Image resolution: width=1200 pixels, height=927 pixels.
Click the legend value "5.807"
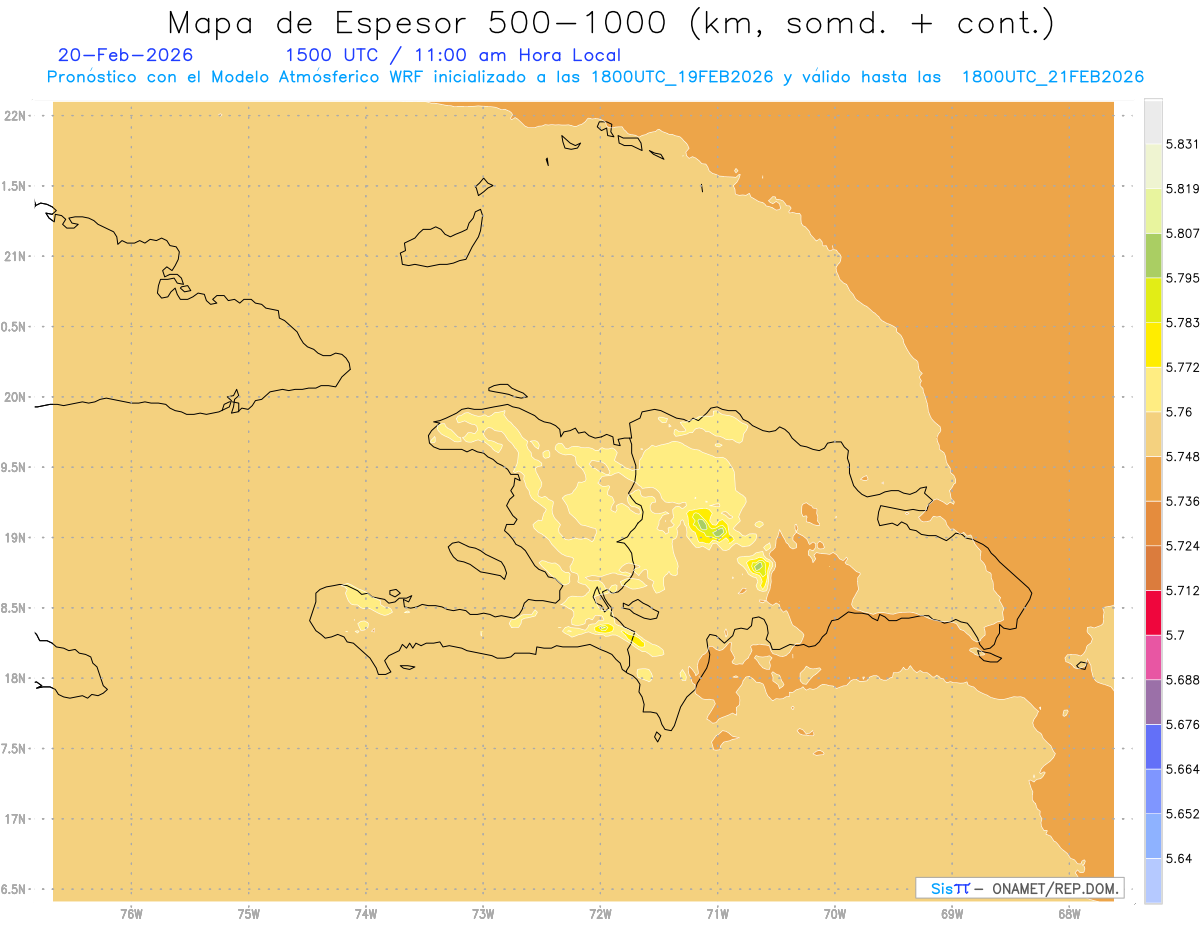click(x=1183, y=233)
